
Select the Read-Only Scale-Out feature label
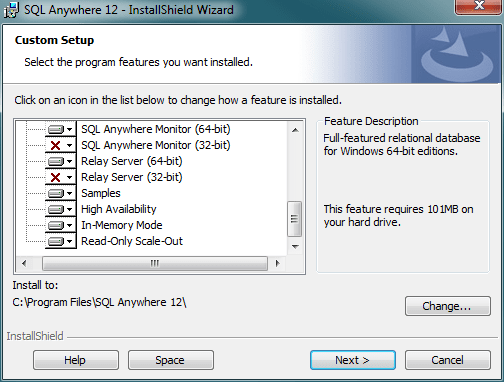pyautogui.click(x=132, y=241)
